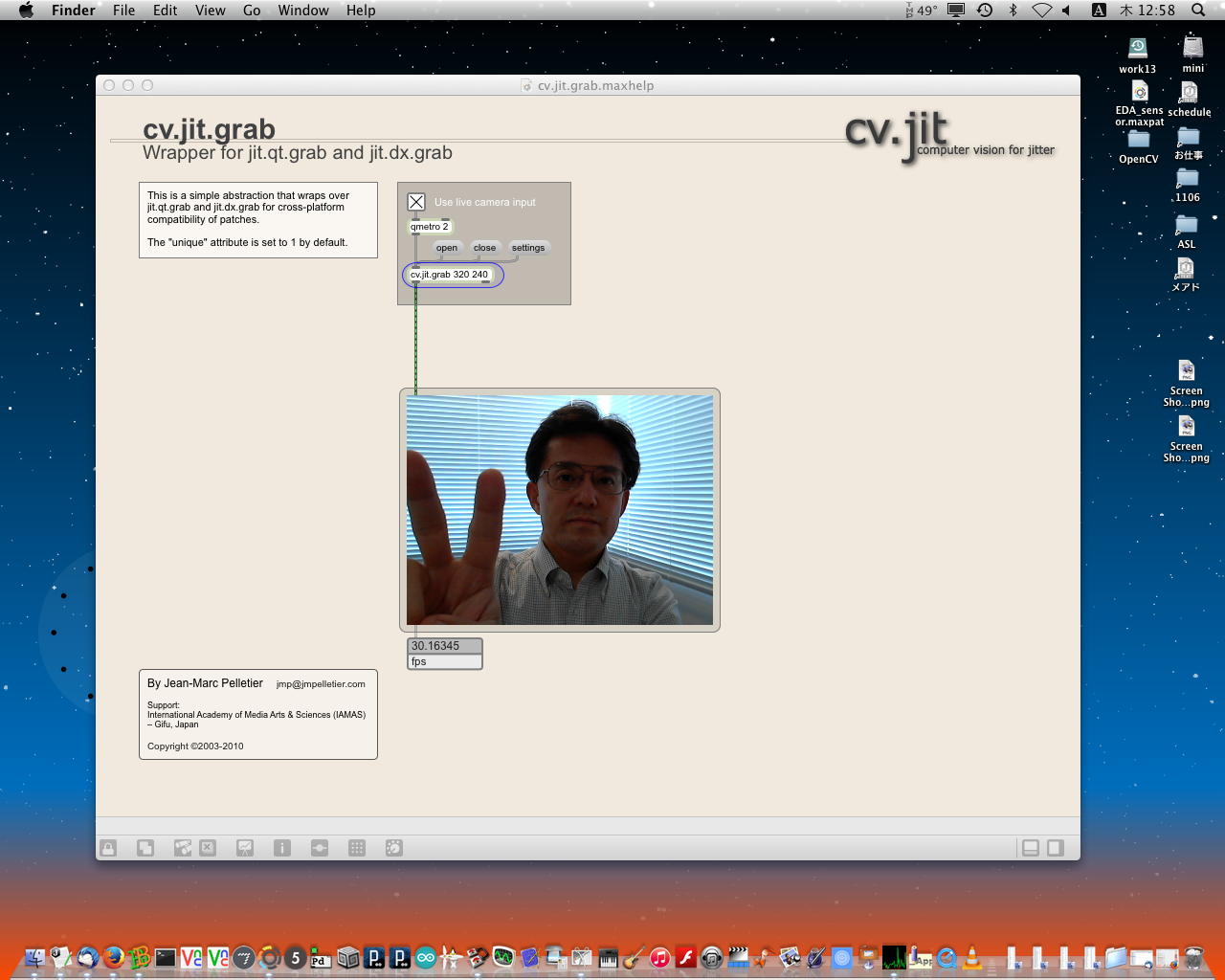Screen dimensions: 1225x980
Task: Click the side split view icon in the patcher toolbar
Action: click(x=1056, y=848)
